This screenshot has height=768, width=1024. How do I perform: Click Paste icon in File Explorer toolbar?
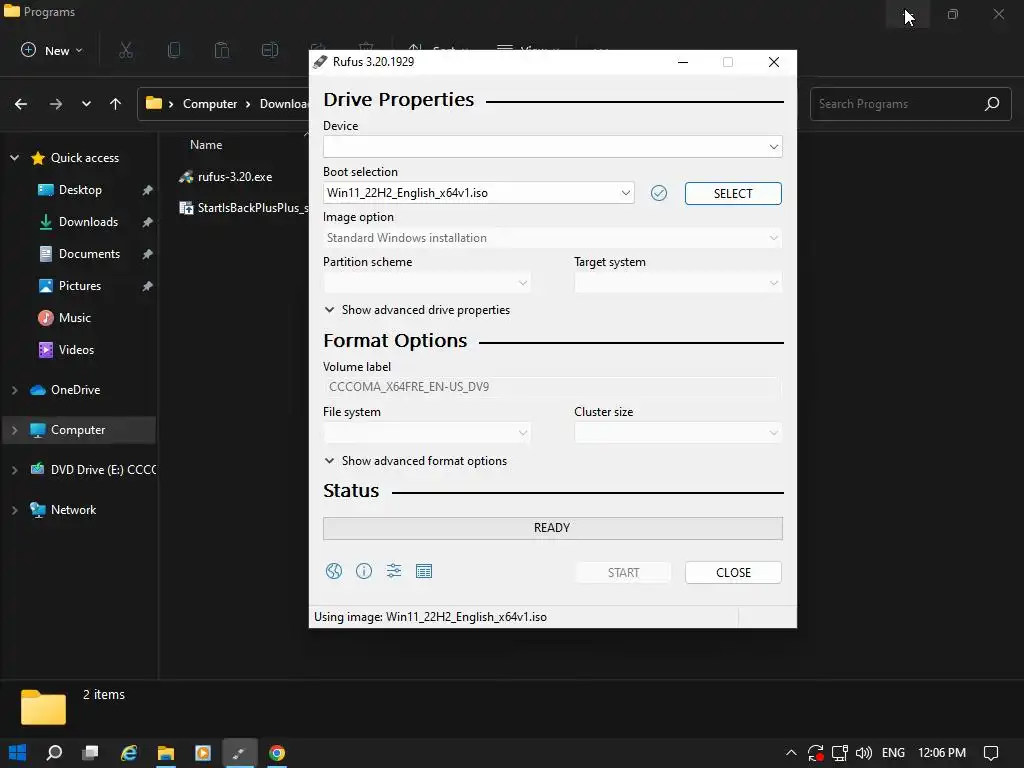222,50
